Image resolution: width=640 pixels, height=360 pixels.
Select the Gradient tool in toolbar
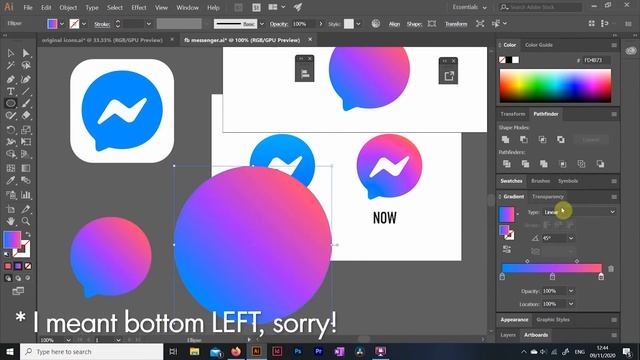click(26, 168)
